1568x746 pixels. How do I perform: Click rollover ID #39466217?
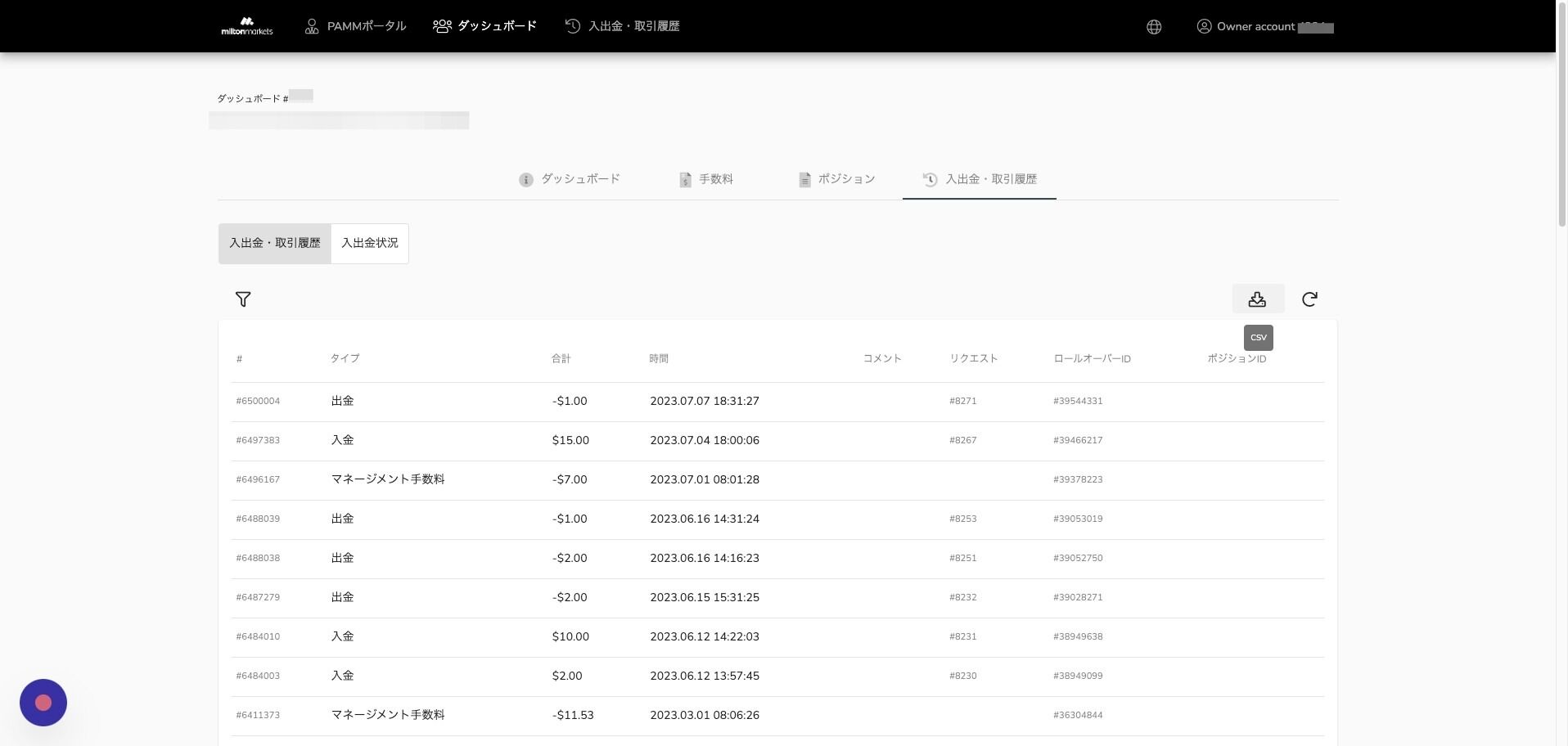[1078, 440]
